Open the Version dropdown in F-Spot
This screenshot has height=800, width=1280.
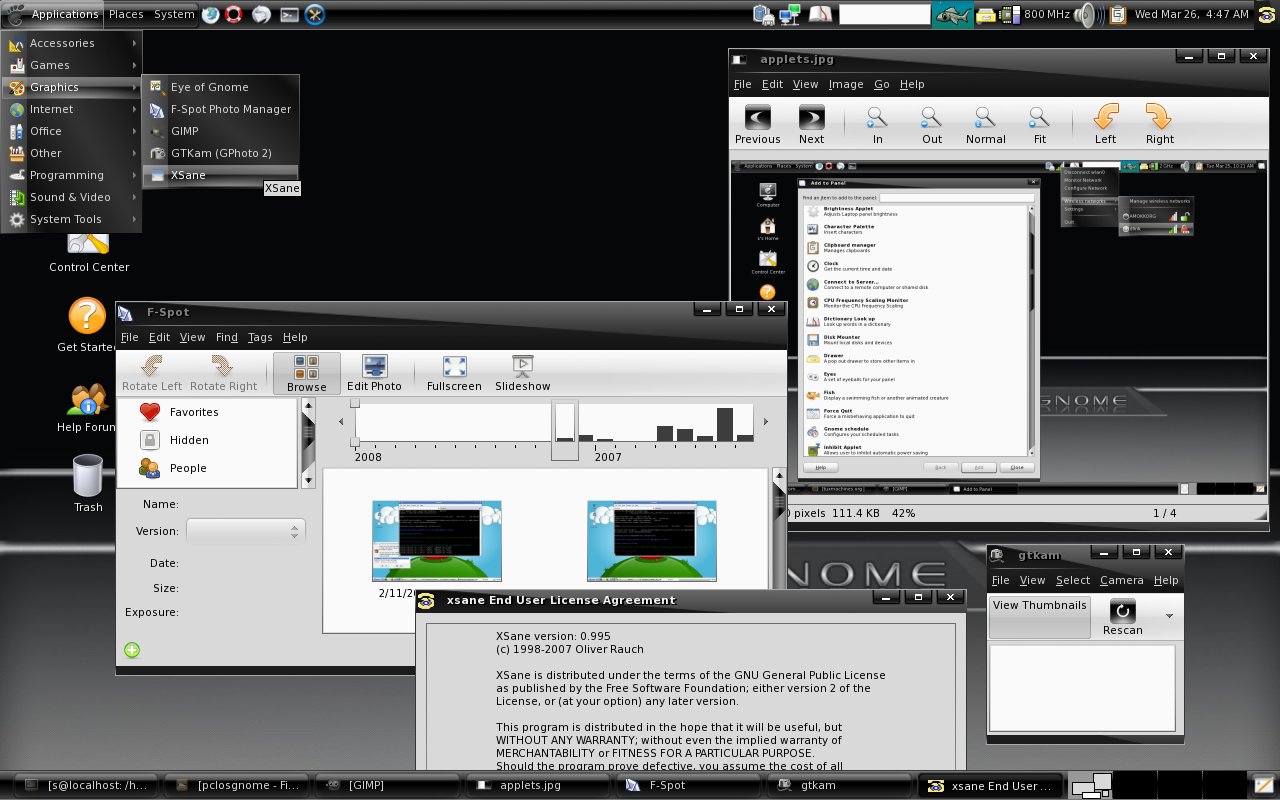pos(246,531)
